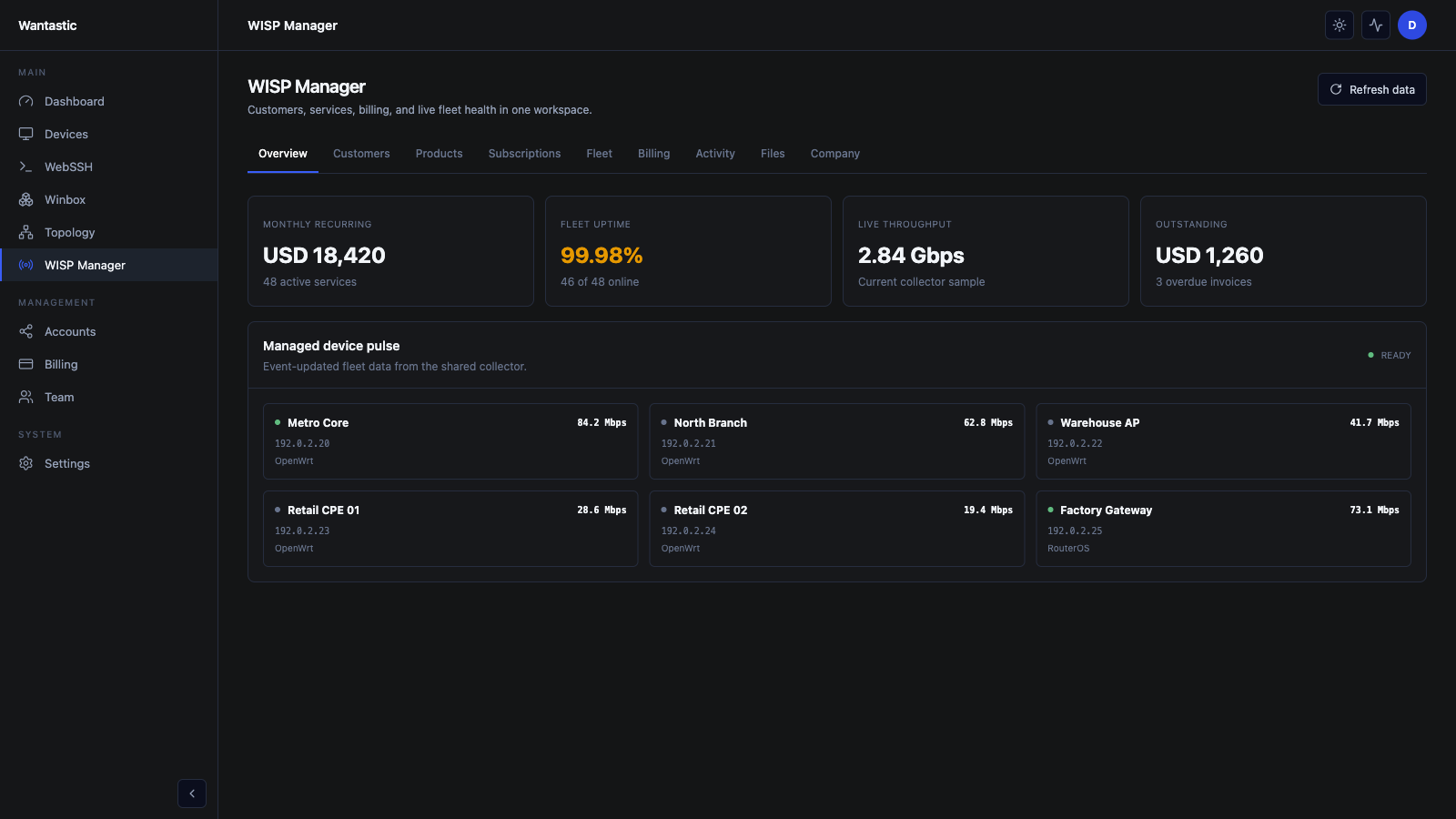Click the Wantastic brand name
This screenshot has height=819, width=1456.
tap(47, 25)
